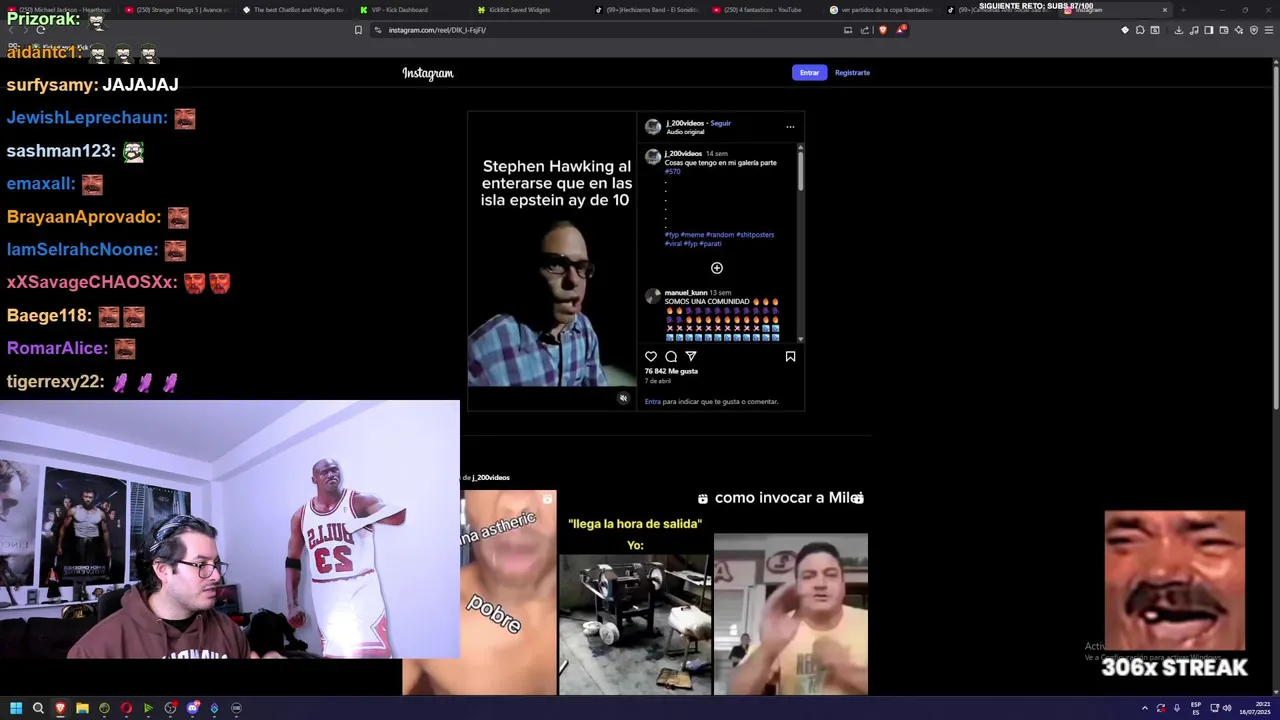This screenshot has width=1280, height=720.
Task: Open the volume control in system tray
Action: click(1227, 708)
